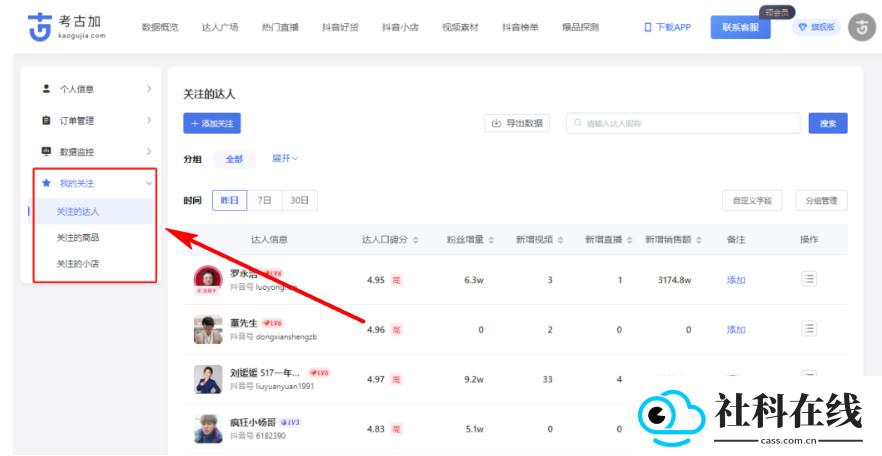
Task: Open the 董先生 name link
Action: [244, 323]
